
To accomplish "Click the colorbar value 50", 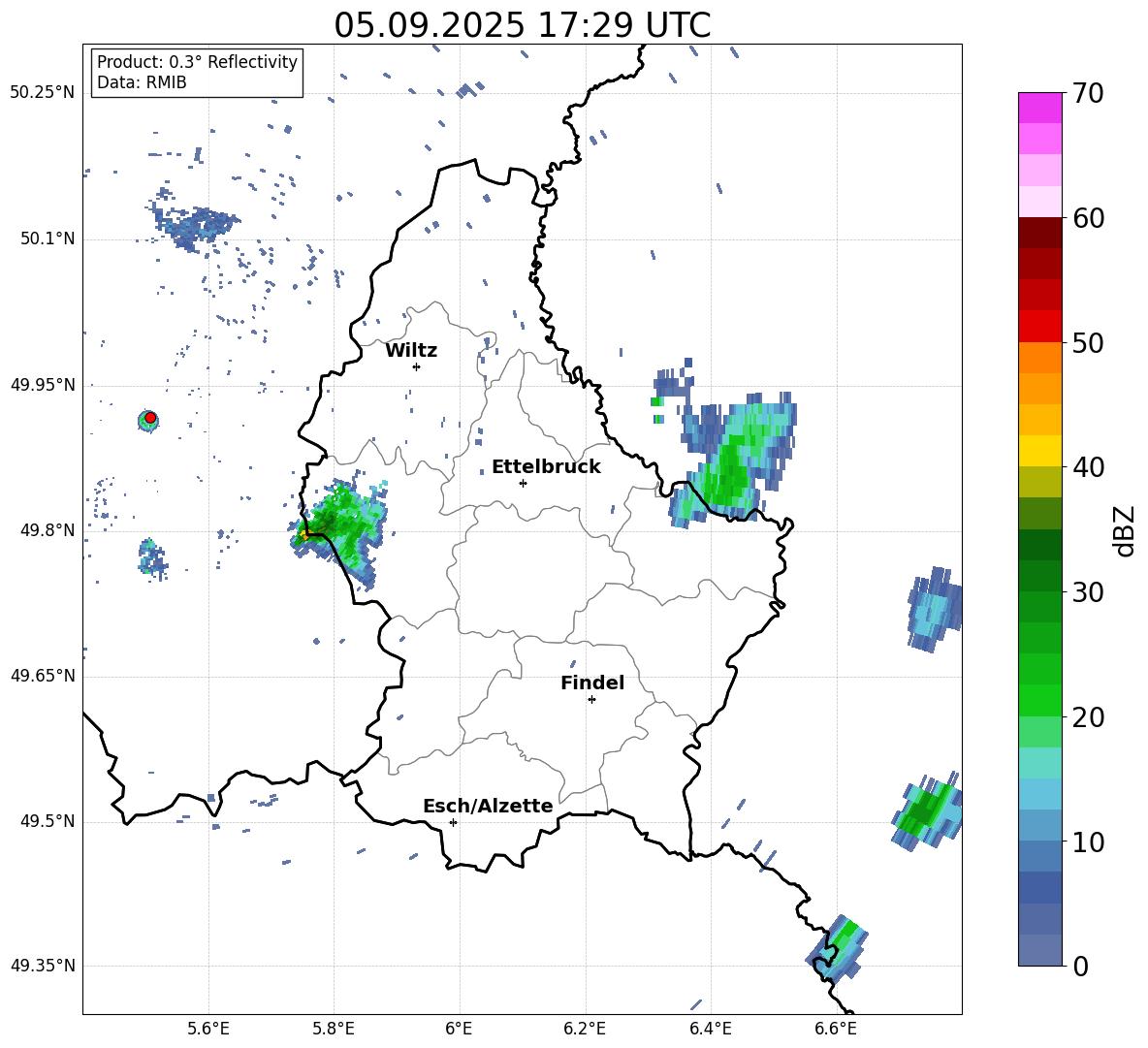I will (x=1088, y=342).
